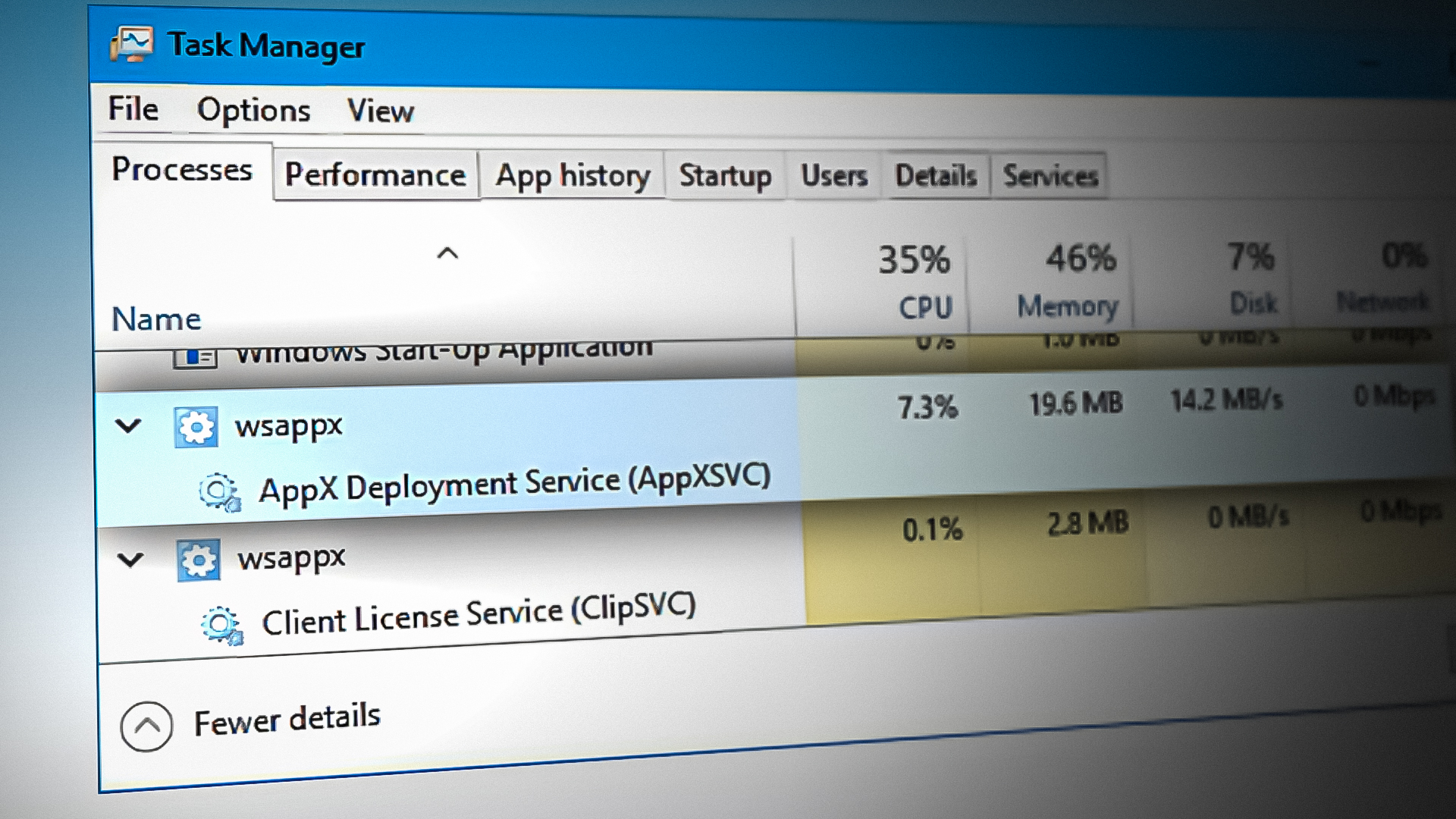Screen dimensions: 1456x819
Task: Go to the Services tab
Action: (x=1050, y=176)
